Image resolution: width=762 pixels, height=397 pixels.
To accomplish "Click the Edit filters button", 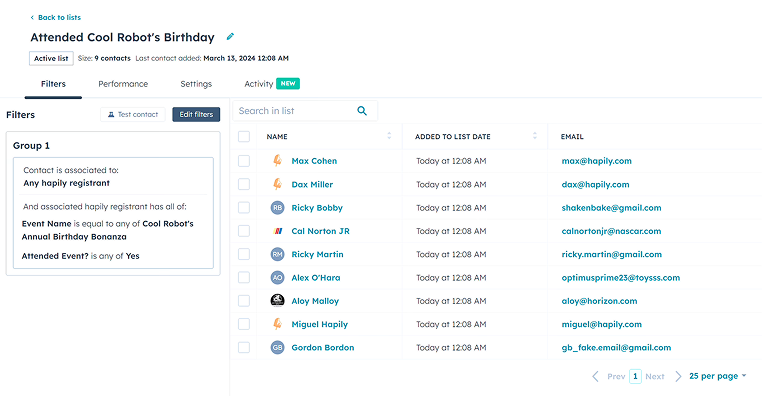I will 196,115.
